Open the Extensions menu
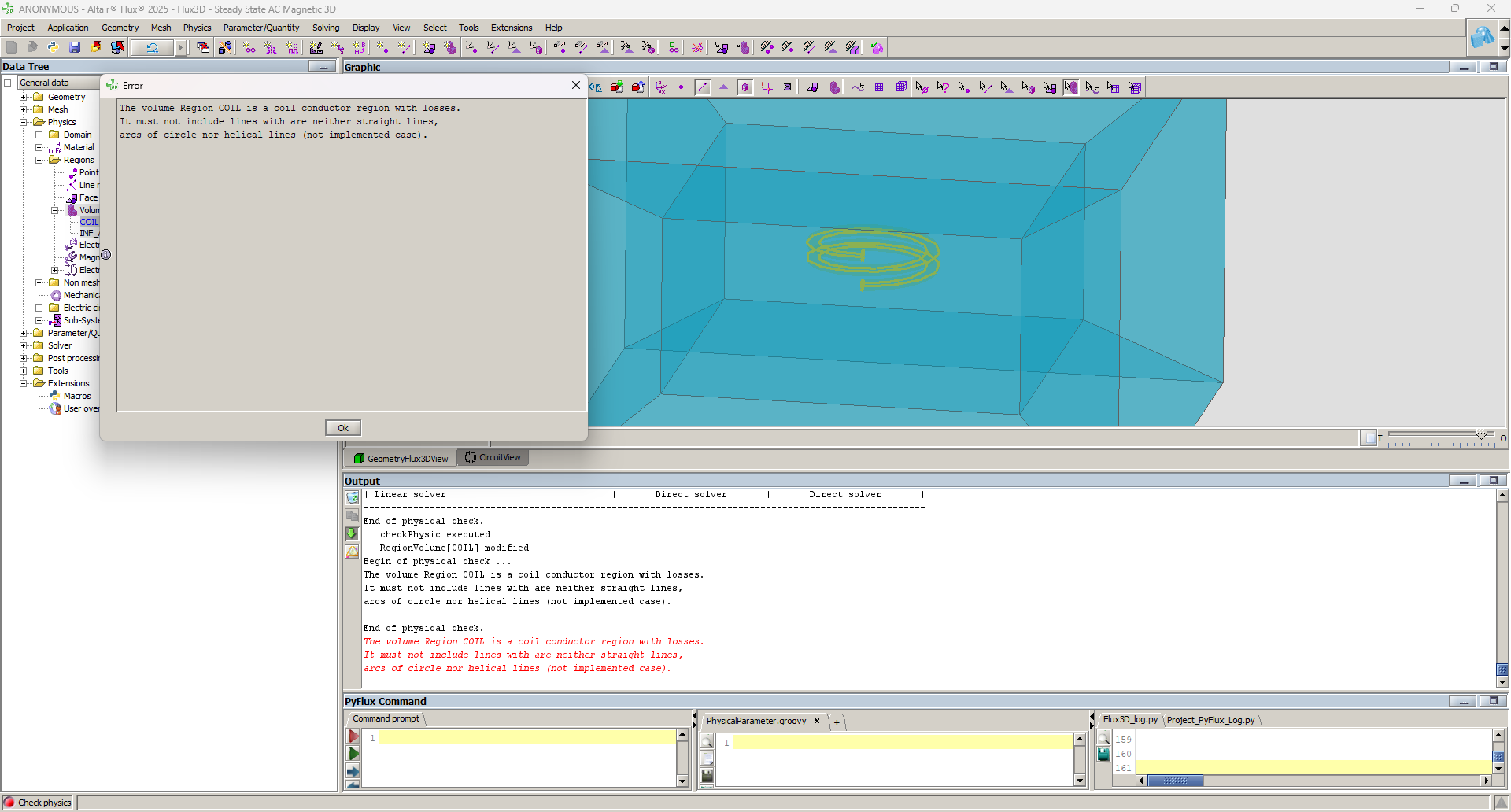Screen dimensions: 1511x812 coord(512,28)
